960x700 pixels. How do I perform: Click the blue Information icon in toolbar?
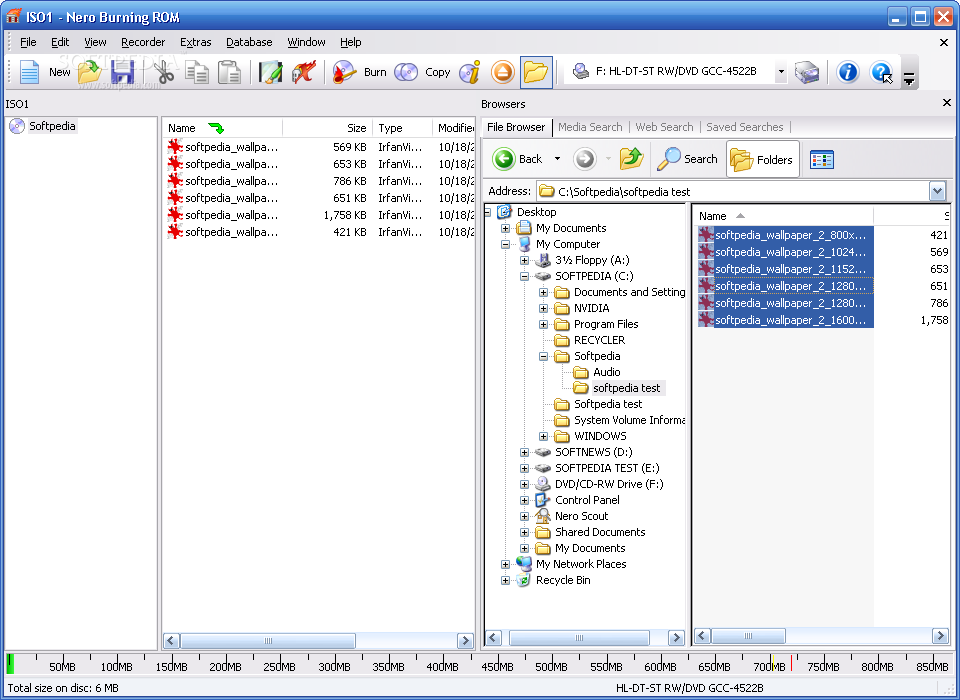point(848,72)
